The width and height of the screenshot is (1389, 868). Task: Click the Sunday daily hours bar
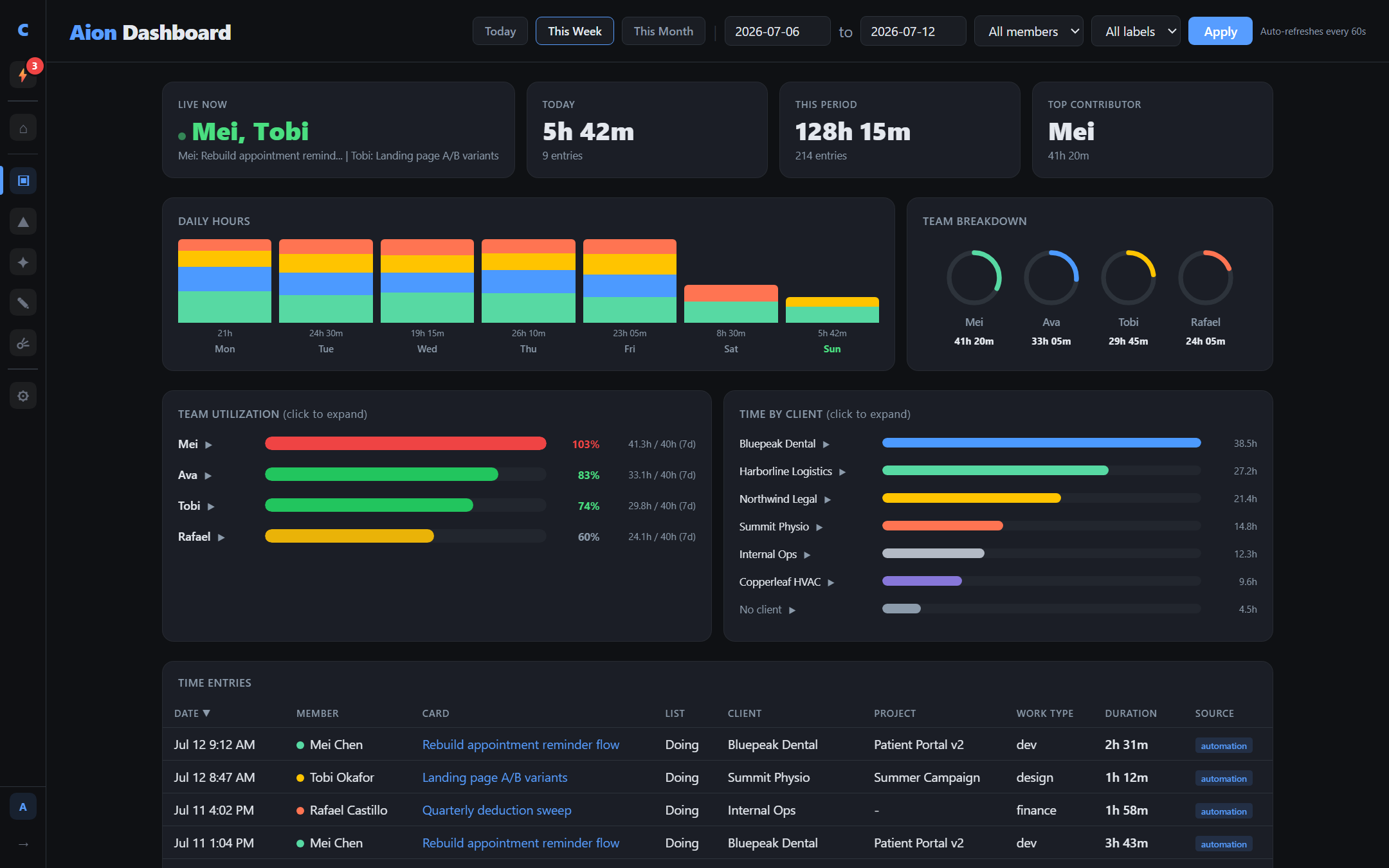point(832,310)
